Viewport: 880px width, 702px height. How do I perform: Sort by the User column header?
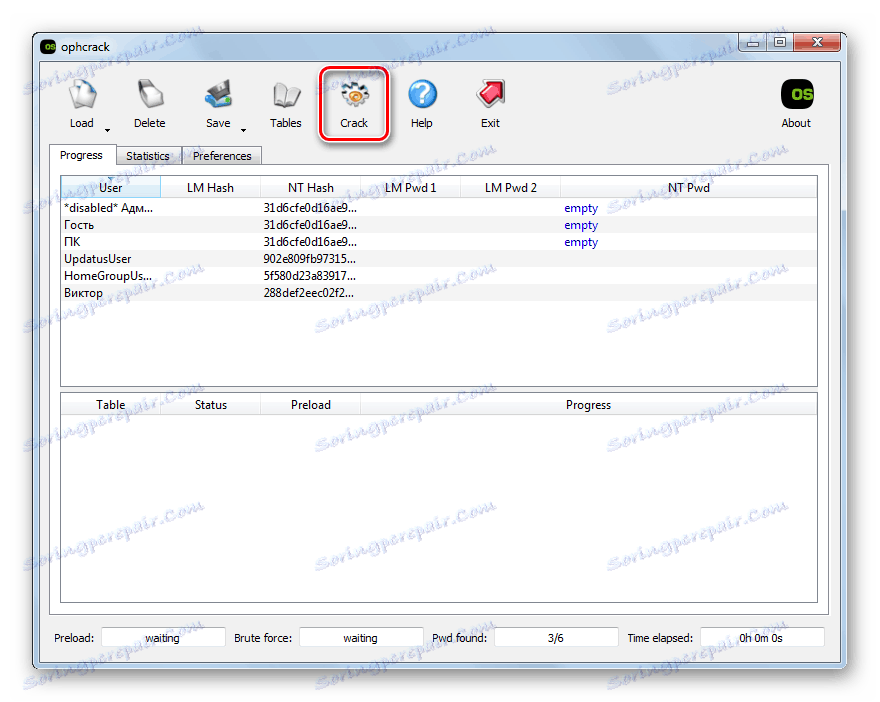111,187
